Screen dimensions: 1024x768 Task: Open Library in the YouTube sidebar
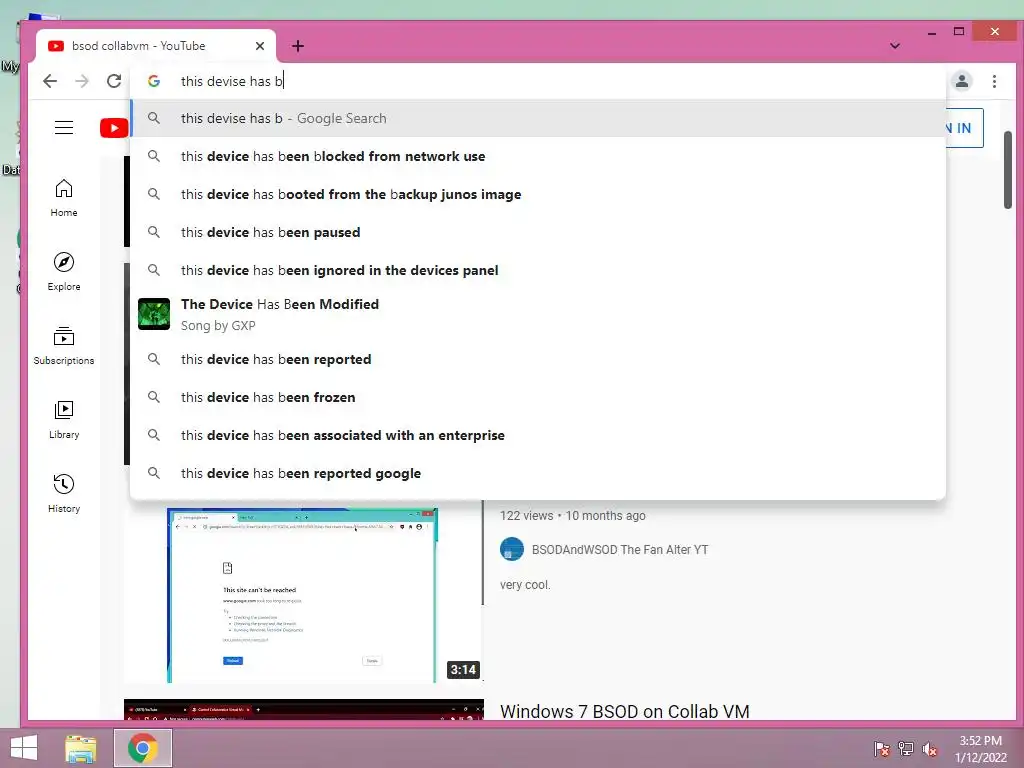pyautogui.click(x=64, y=419)
